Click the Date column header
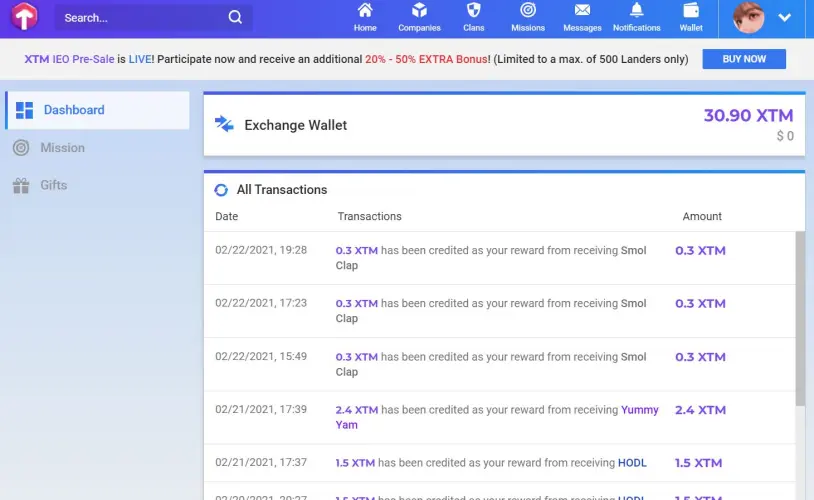Screen dimensions: 814x500 pyautogui.click(x=226, y=217)
